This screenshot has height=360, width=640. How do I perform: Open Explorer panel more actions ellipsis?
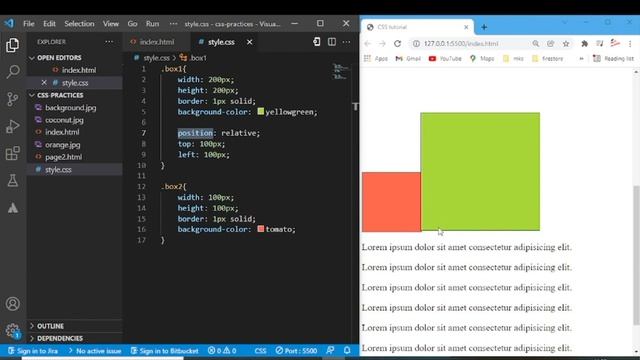tap(109, 42)
